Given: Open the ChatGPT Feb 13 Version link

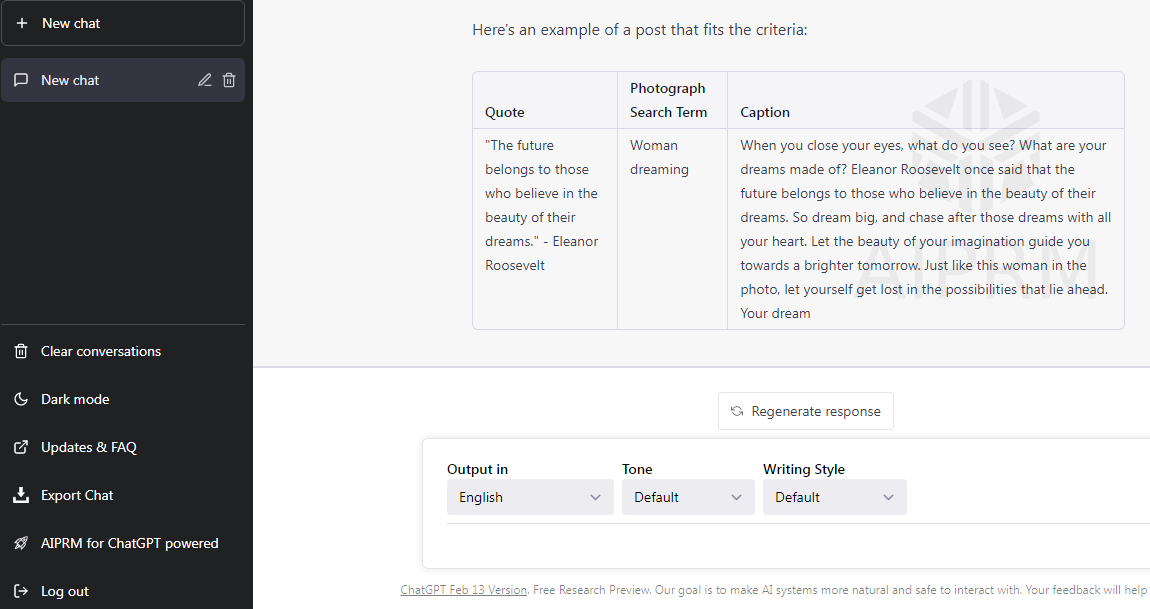Looking at the screenshot, I should 464,590.
